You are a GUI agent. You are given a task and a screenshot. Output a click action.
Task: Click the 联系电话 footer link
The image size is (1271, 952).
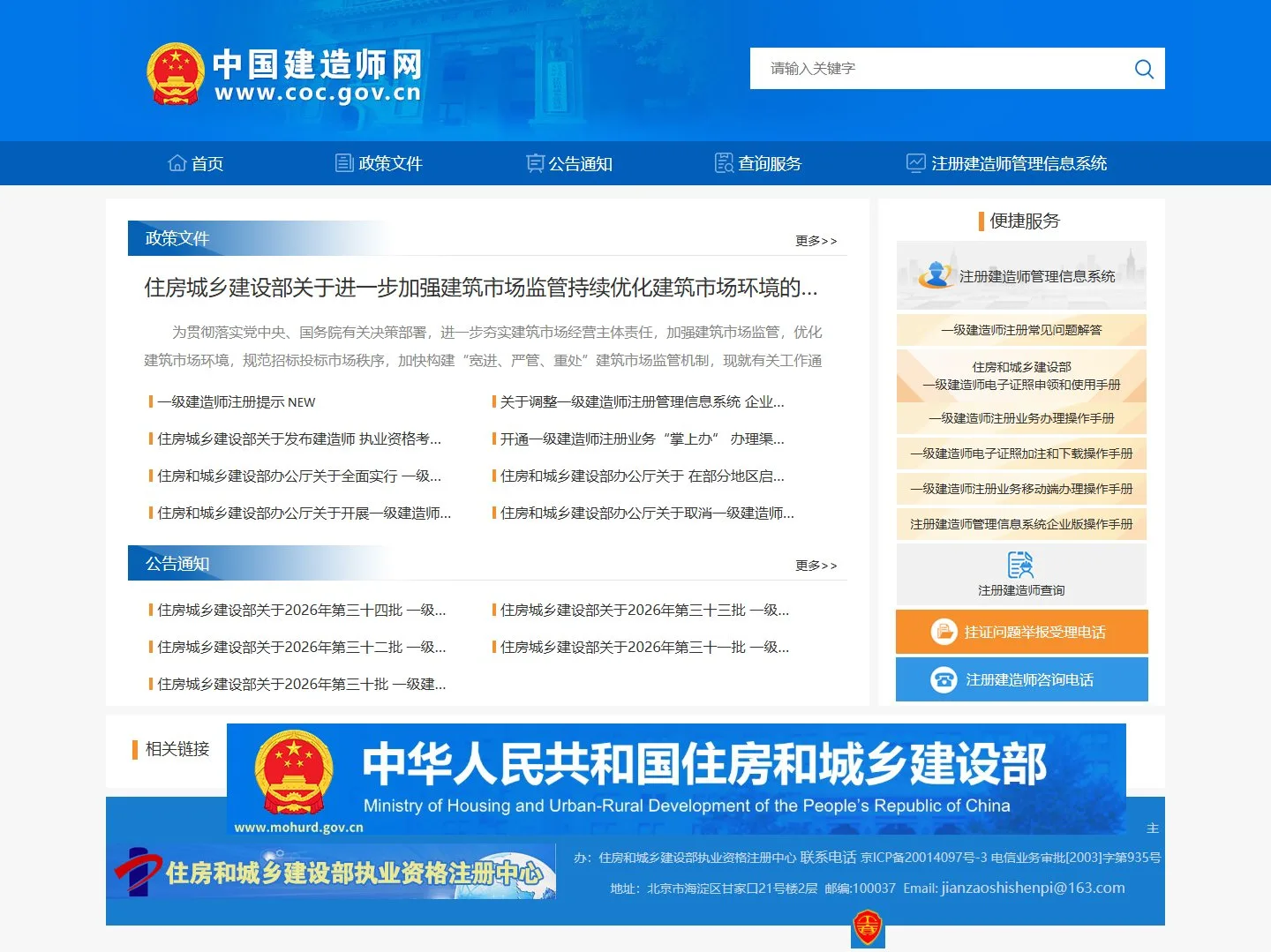828,858
